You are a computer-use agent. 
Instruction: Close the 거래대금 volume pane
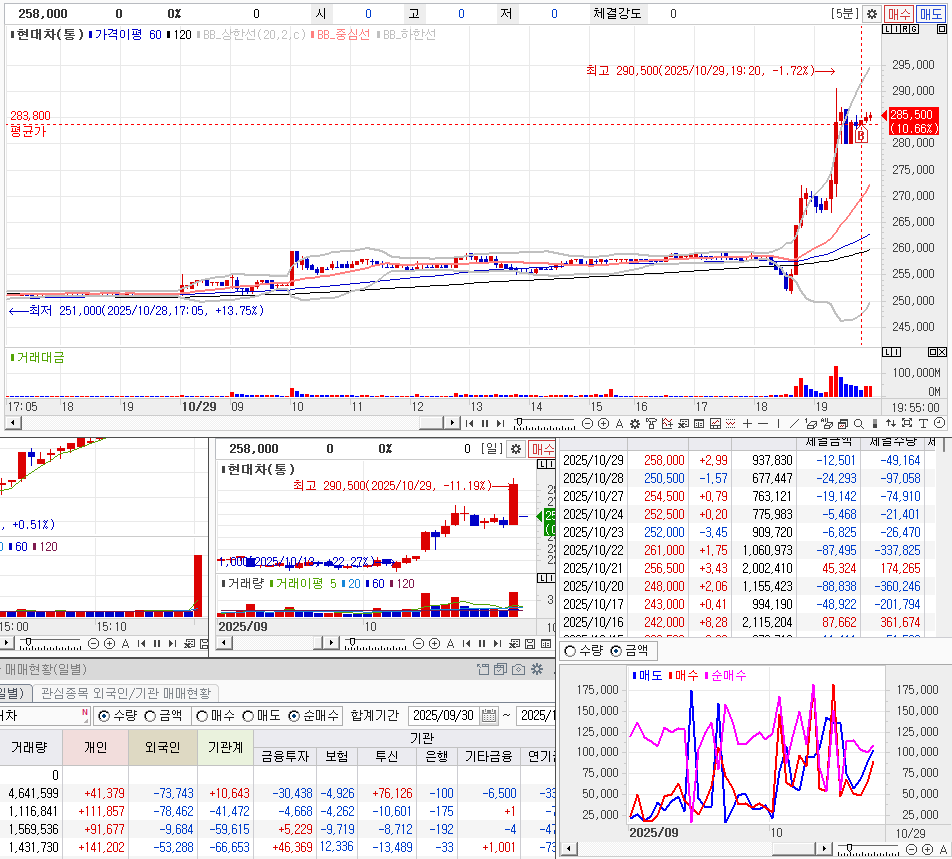[942, 352]
